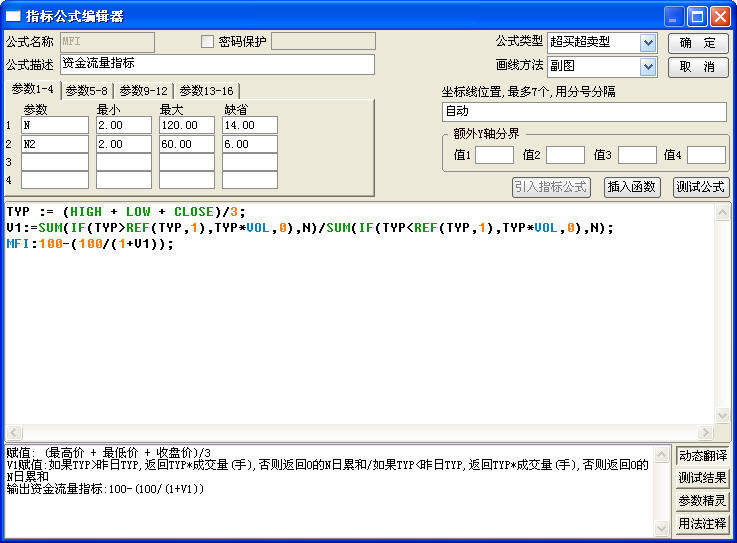Viewport: 737px width, 543px height.
Task: Click the 取消 button
Action: click(698, 67)
